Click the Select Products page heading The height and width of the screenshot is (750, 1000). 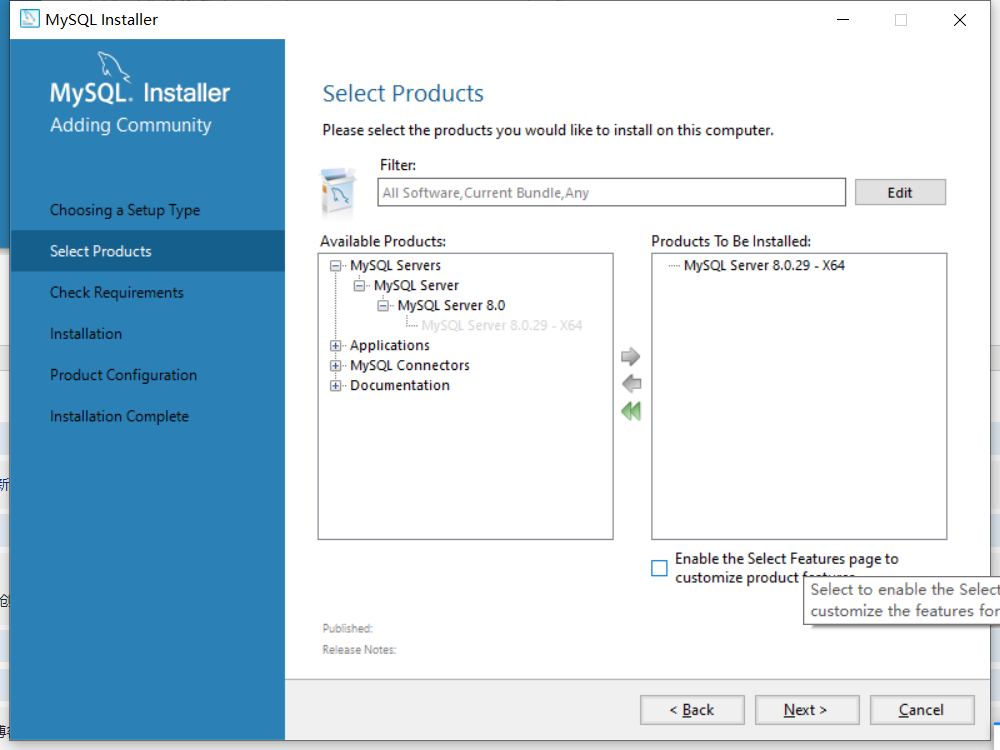[x=403, y=94]
